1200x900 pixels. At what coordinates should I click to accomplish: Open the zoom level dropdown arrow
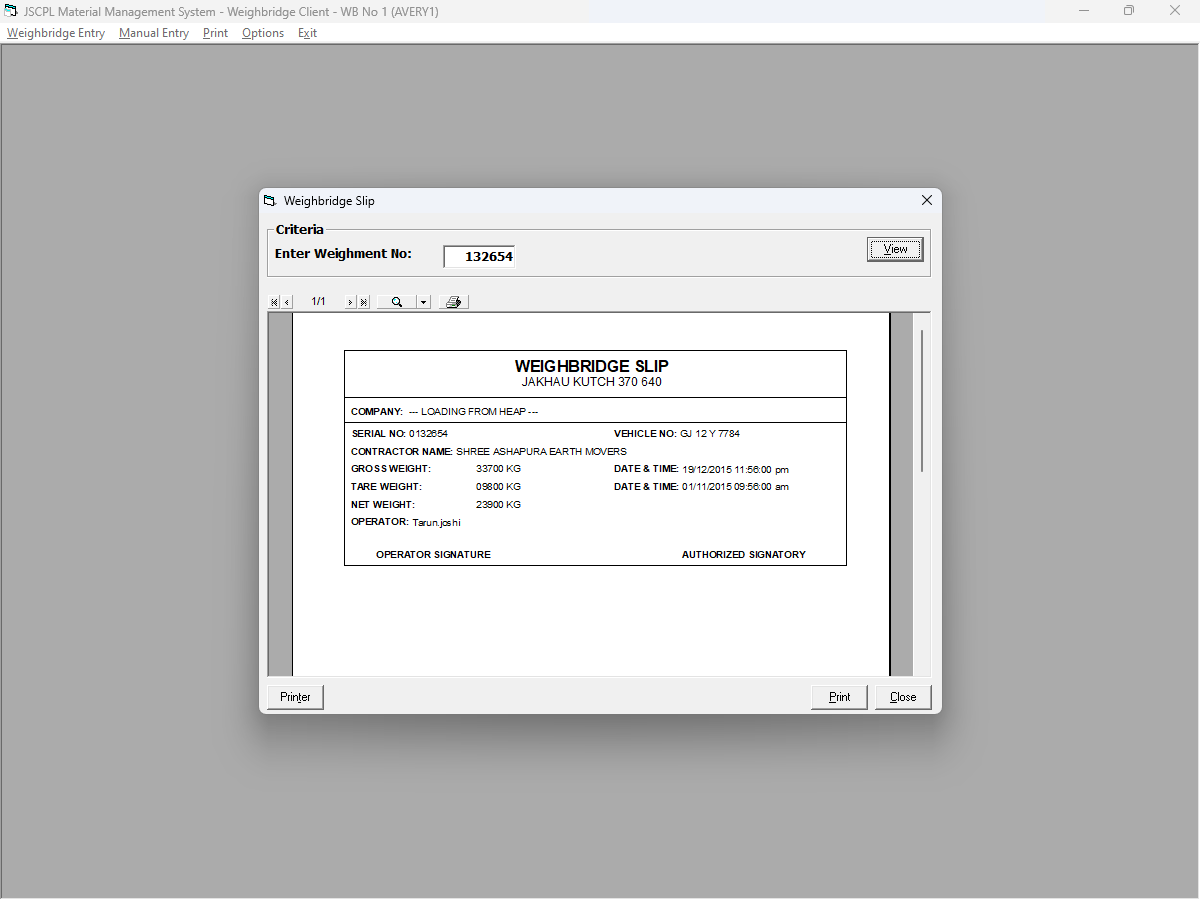422,301
